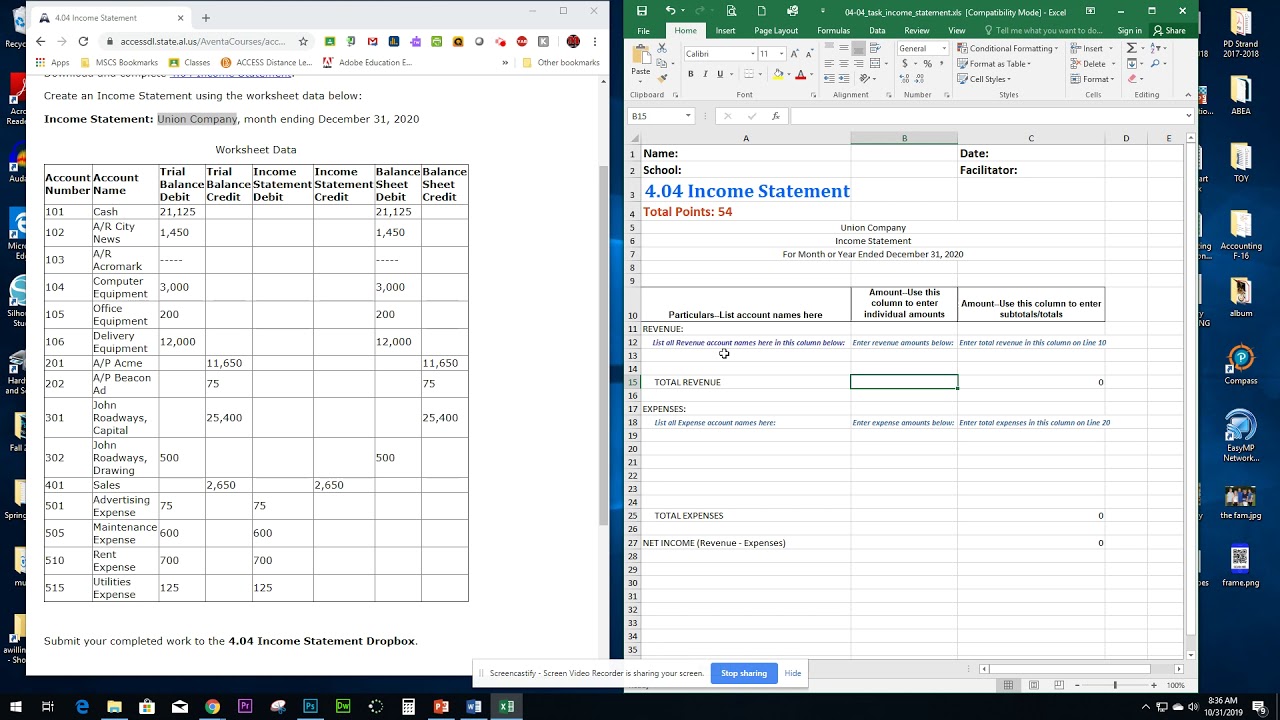Switch to the Data ribbon tab
The width and height of the screenshot is (1280, 720).
[x=877, y=31]
